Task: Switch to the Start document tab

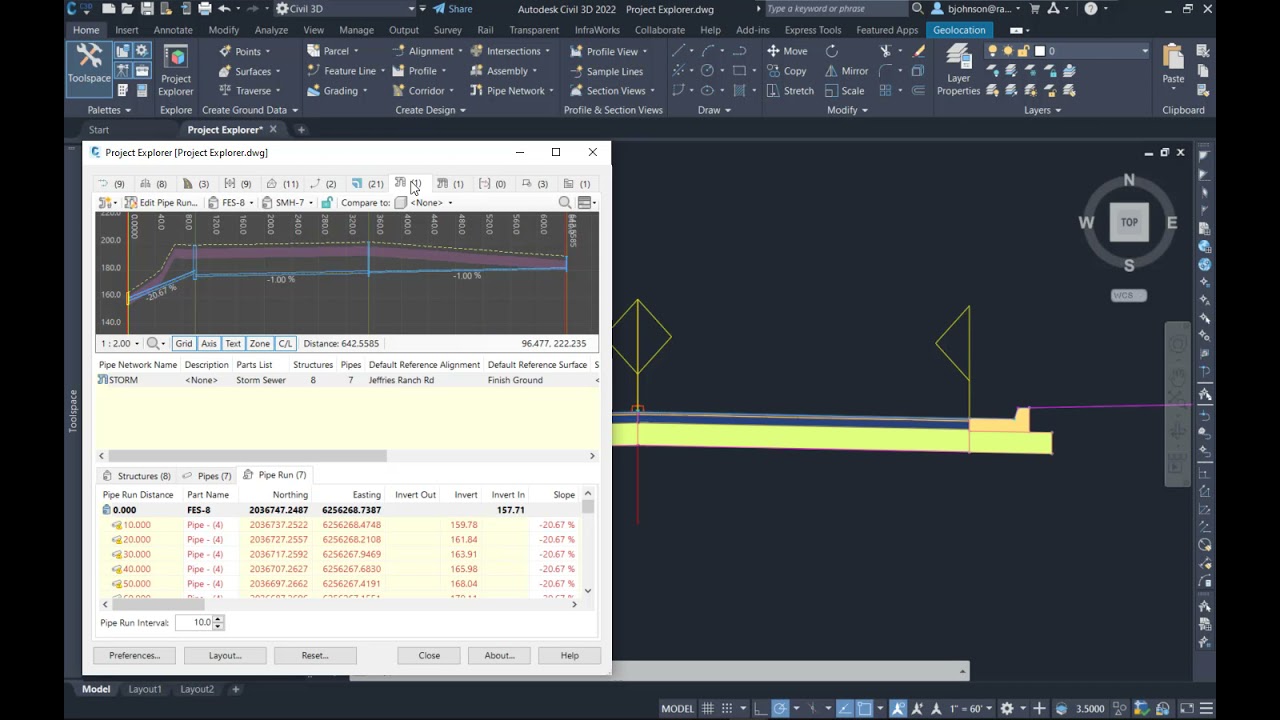Action: (x=99, y=130)
